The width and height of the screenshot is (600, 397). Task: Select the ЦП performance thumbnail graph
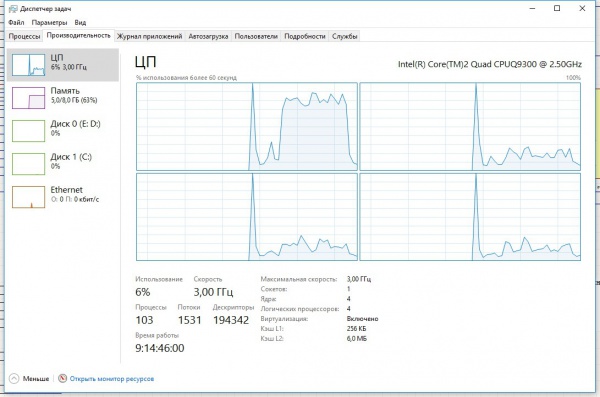tap(28, 64)
